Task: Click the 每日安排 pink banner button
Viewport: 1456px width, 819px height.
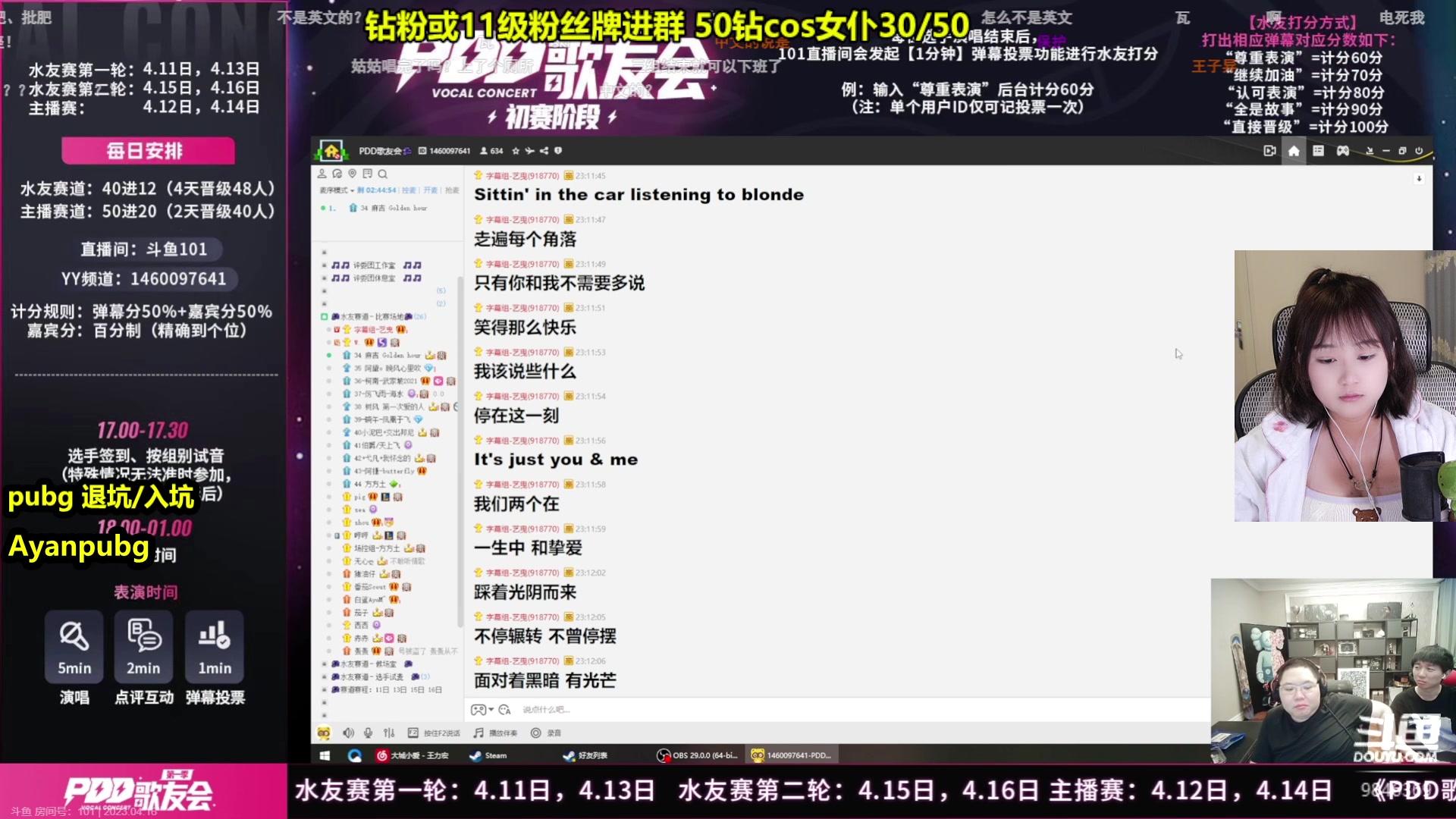Action: (x=148, y=151)
